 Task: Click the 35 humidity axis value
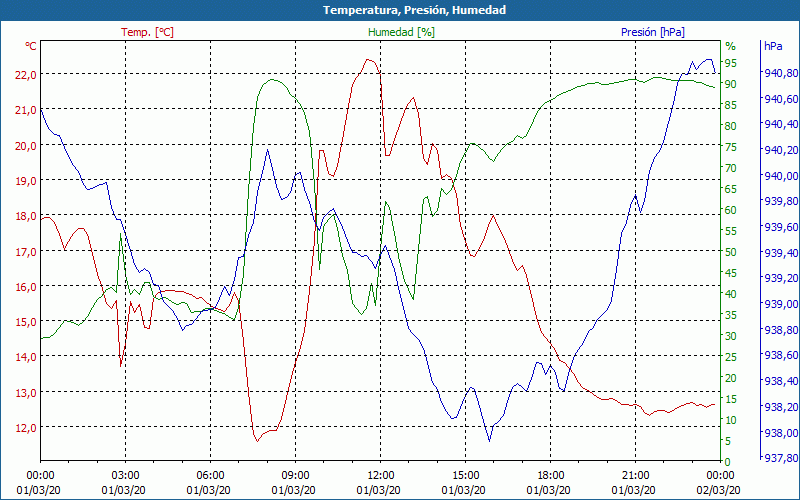[731, 315]
